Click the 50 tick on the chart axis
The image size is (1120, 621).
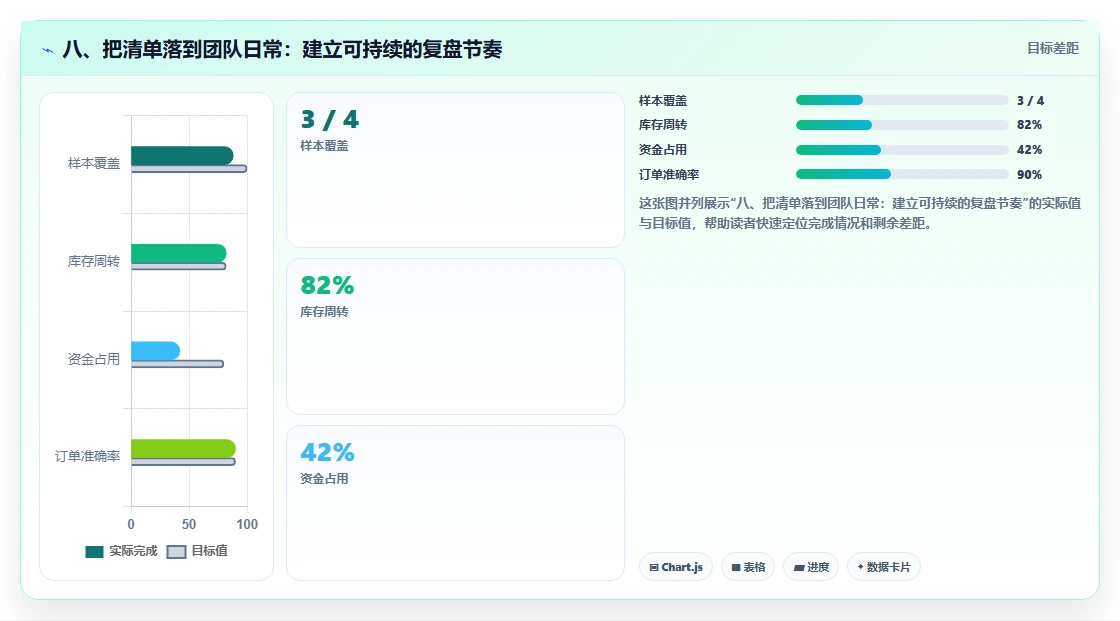(189, 524)
